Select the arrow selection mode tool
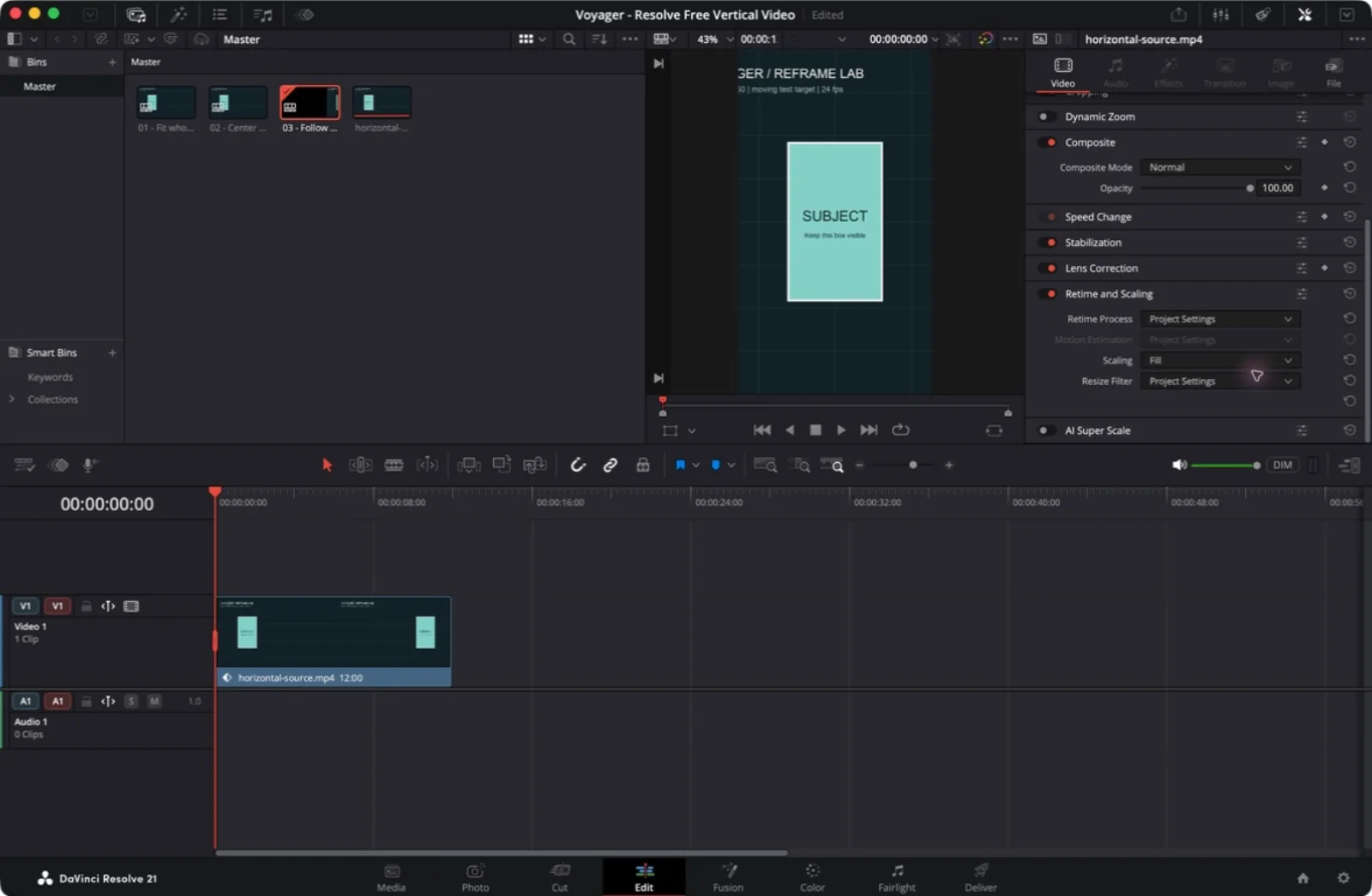Screen dimensions: 1372x896 pos(327,465)
